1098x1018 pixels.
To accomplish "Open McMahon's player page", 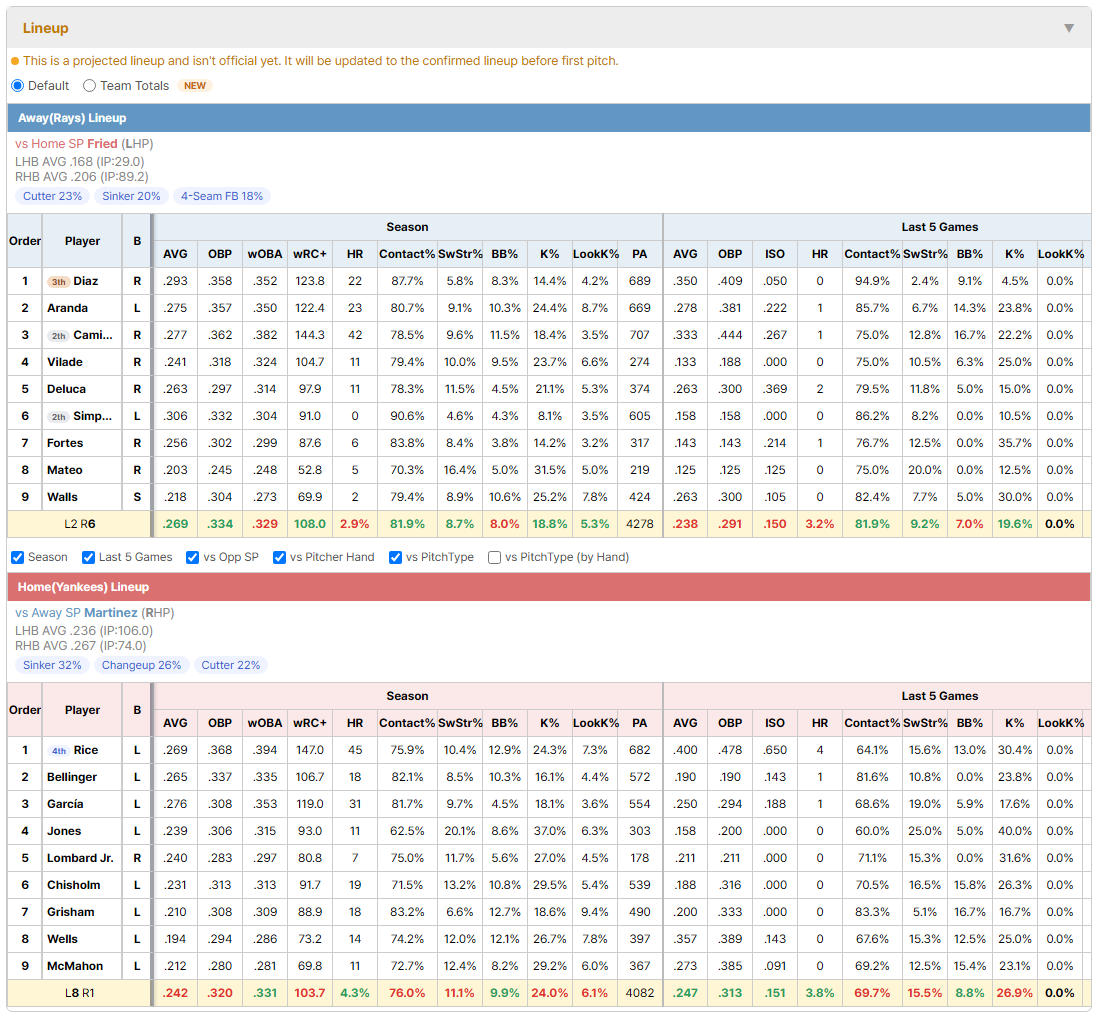I will click(x=75, y=966).
